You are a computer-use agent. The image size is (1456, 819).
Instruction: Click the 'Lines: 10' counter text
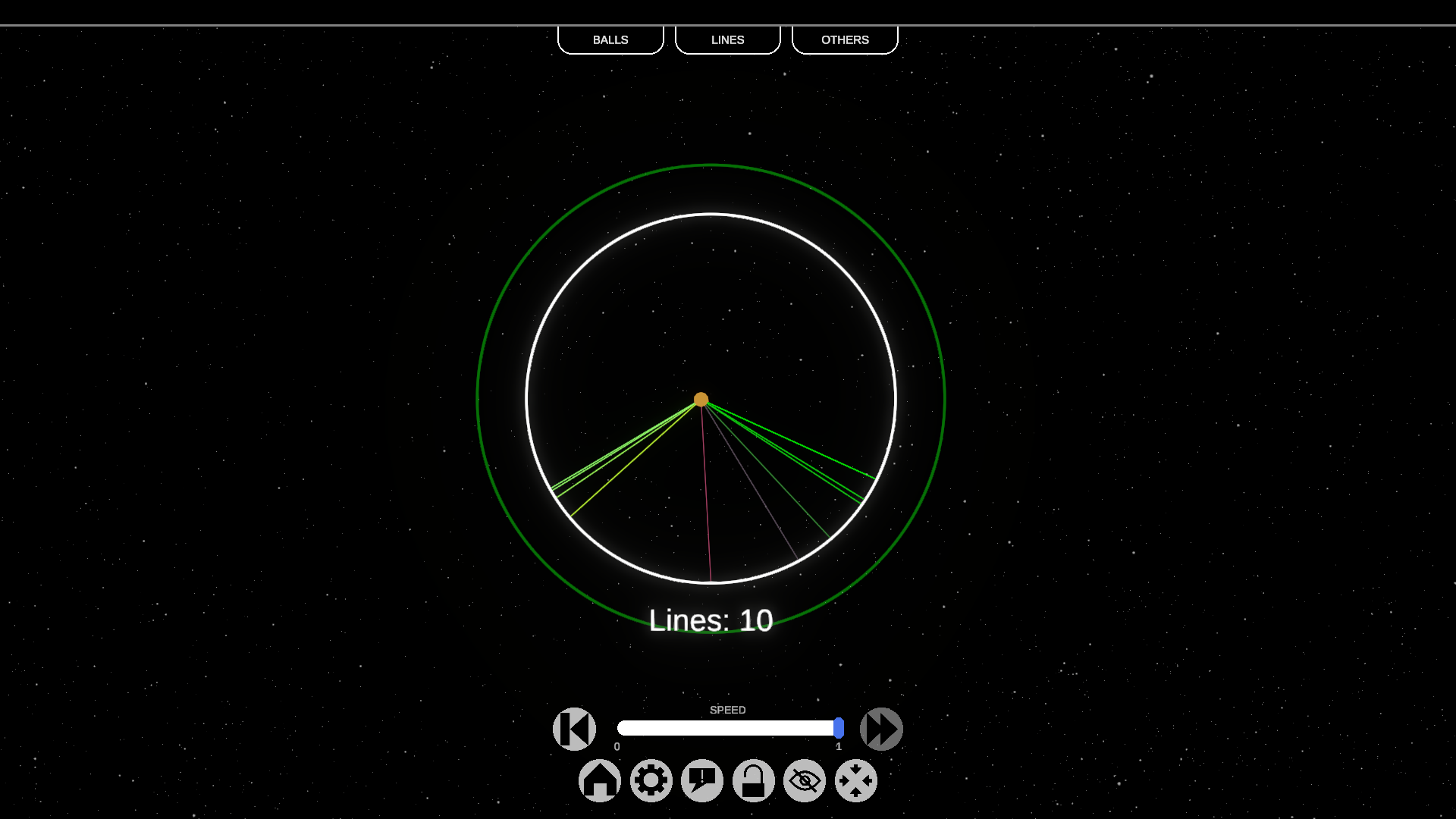tap(711, 620)
